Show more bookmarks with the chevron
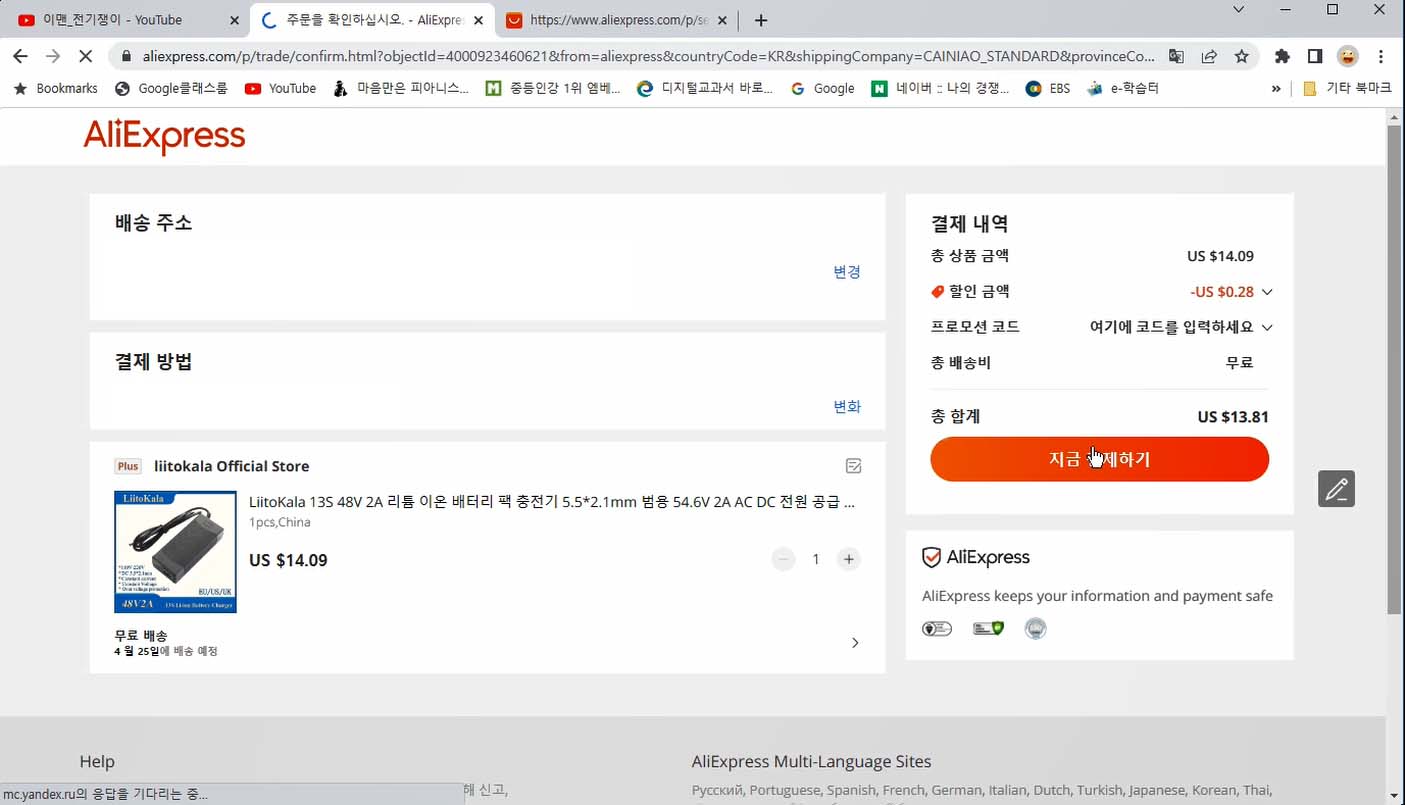Image resolution: width=1405 pixels, height=805 pixels. [x=1276, y=88]
